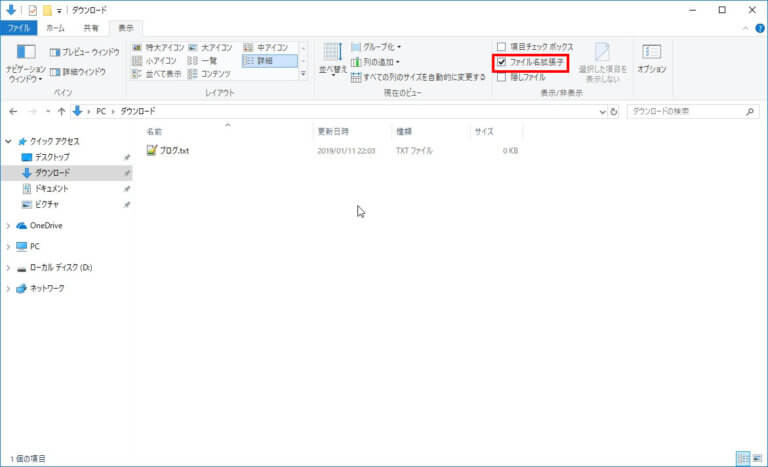Switch to details view icon in status bar
The width and height of the screenshot is (768, 467).
tap(743, 458)
